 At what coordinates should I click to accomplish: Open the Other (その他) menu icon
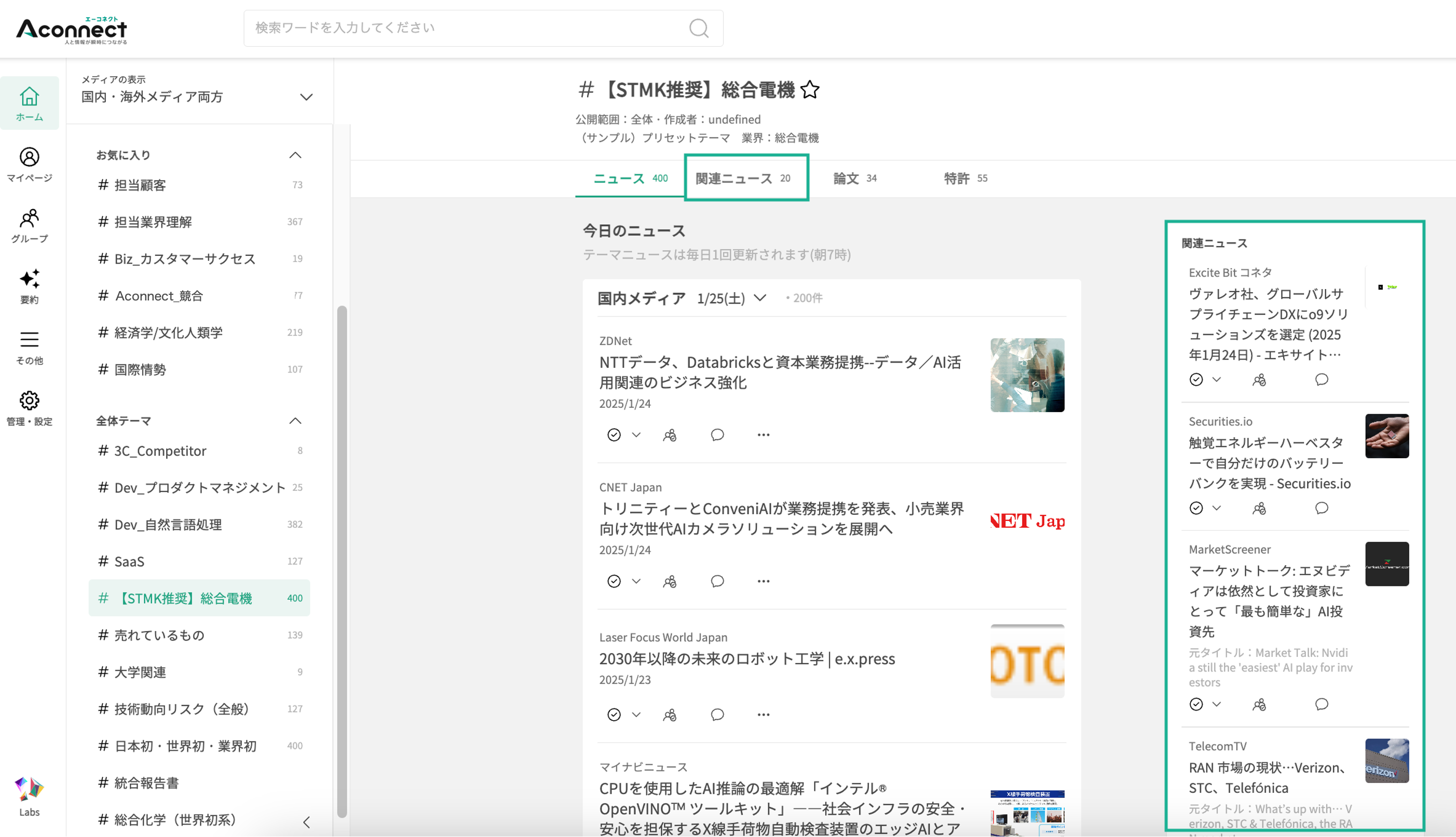pyautogui.click(x=29, y=347)
